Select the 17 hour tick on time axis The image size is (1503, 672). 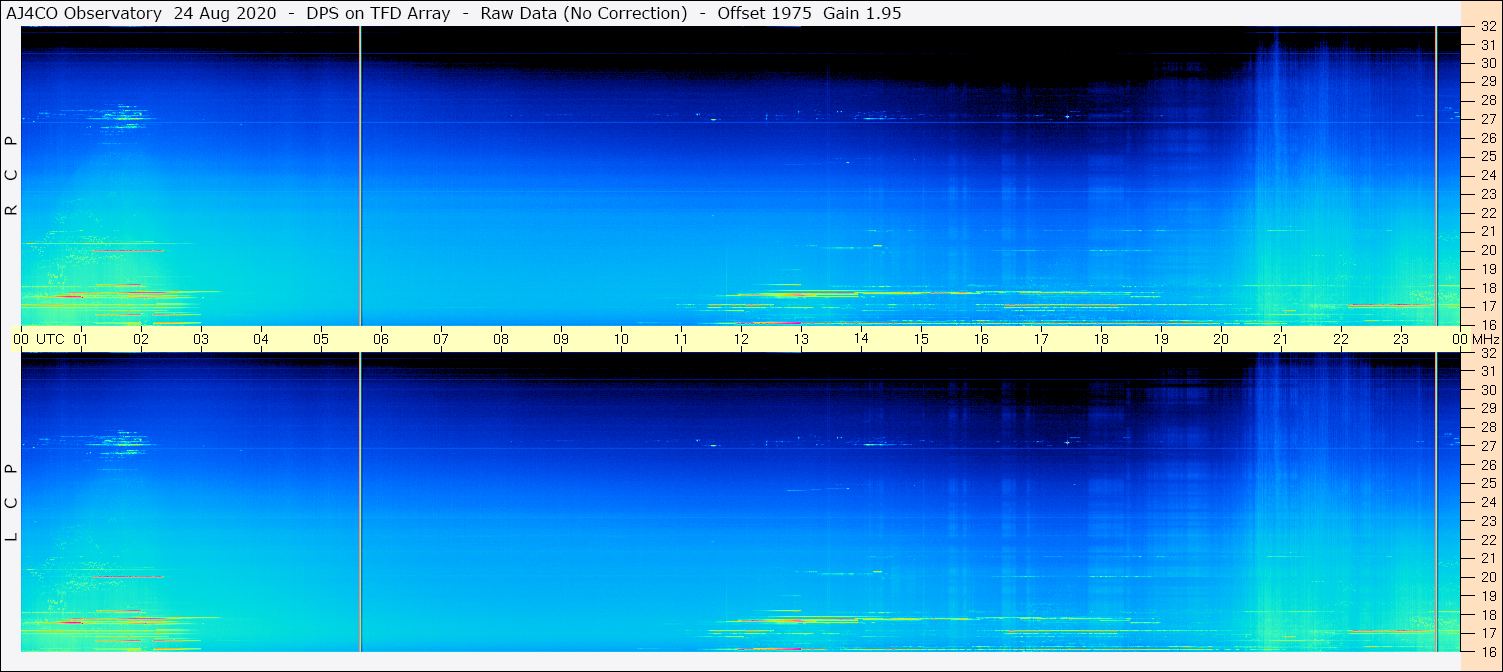pos(1041,339)
